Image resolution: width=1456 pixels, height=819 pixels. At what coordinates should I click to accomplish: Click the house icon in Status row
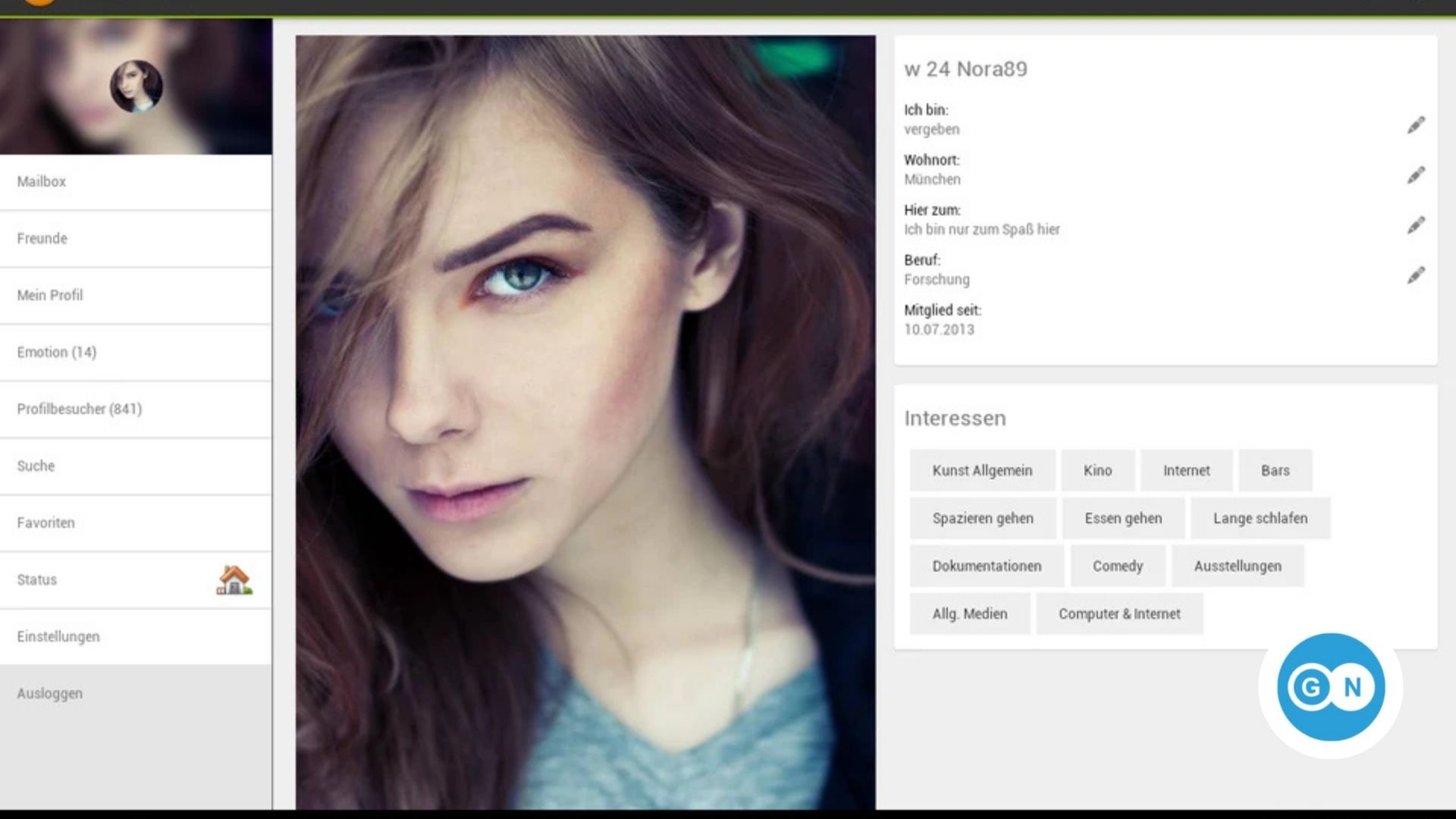[234, 580]
